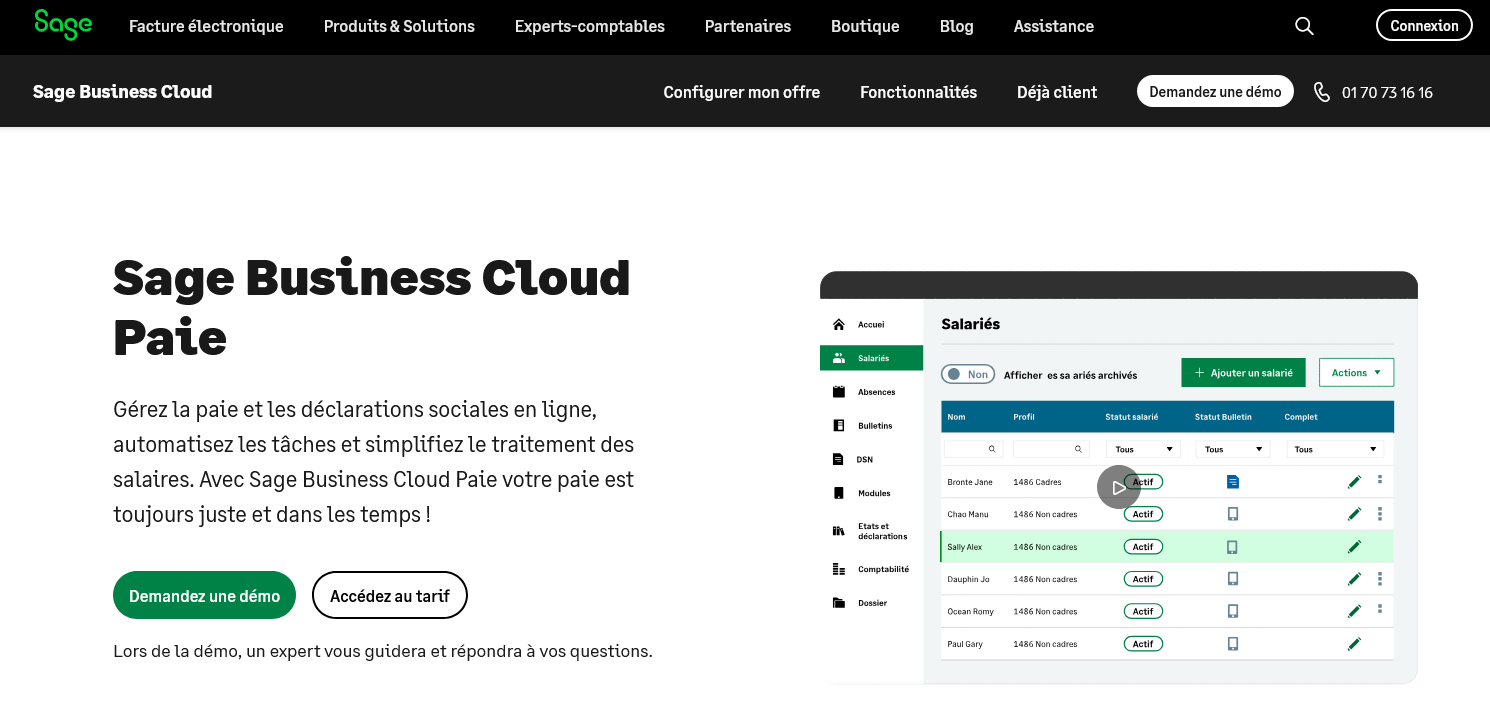Click the Statut Bulletin column header
The height and width of the screenshot is (714, 1490).
1223,417
